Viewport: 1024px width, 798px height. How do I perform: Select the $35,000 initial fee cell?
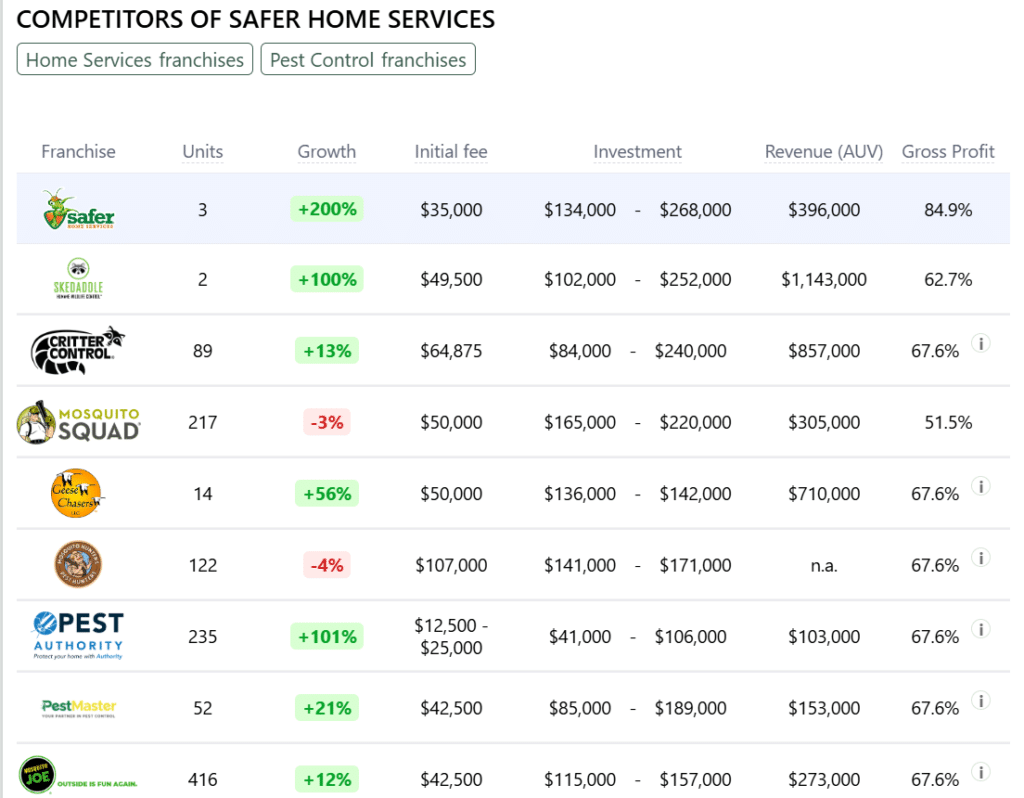click(x=451, y=210)
